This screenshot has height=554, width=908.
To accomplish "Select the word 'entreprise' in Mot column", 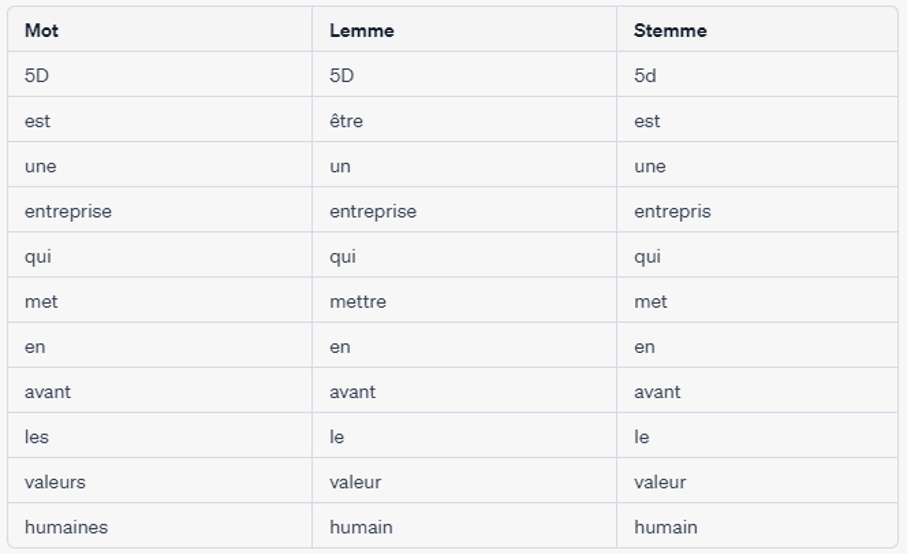I will click(68, 211).
